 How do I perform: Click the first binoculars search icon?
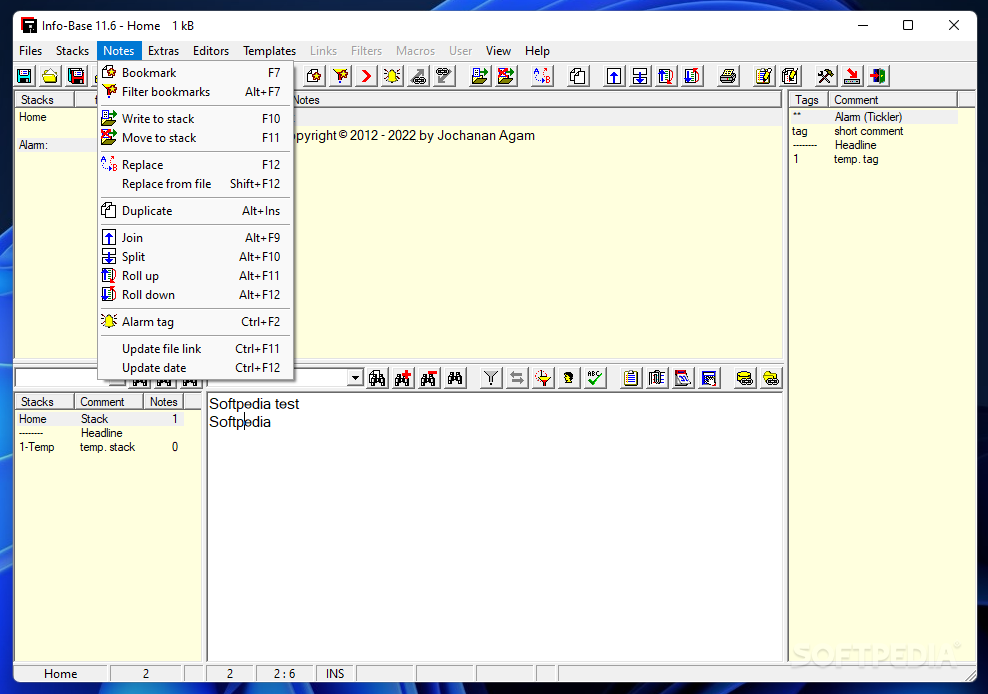pos(377,378)
